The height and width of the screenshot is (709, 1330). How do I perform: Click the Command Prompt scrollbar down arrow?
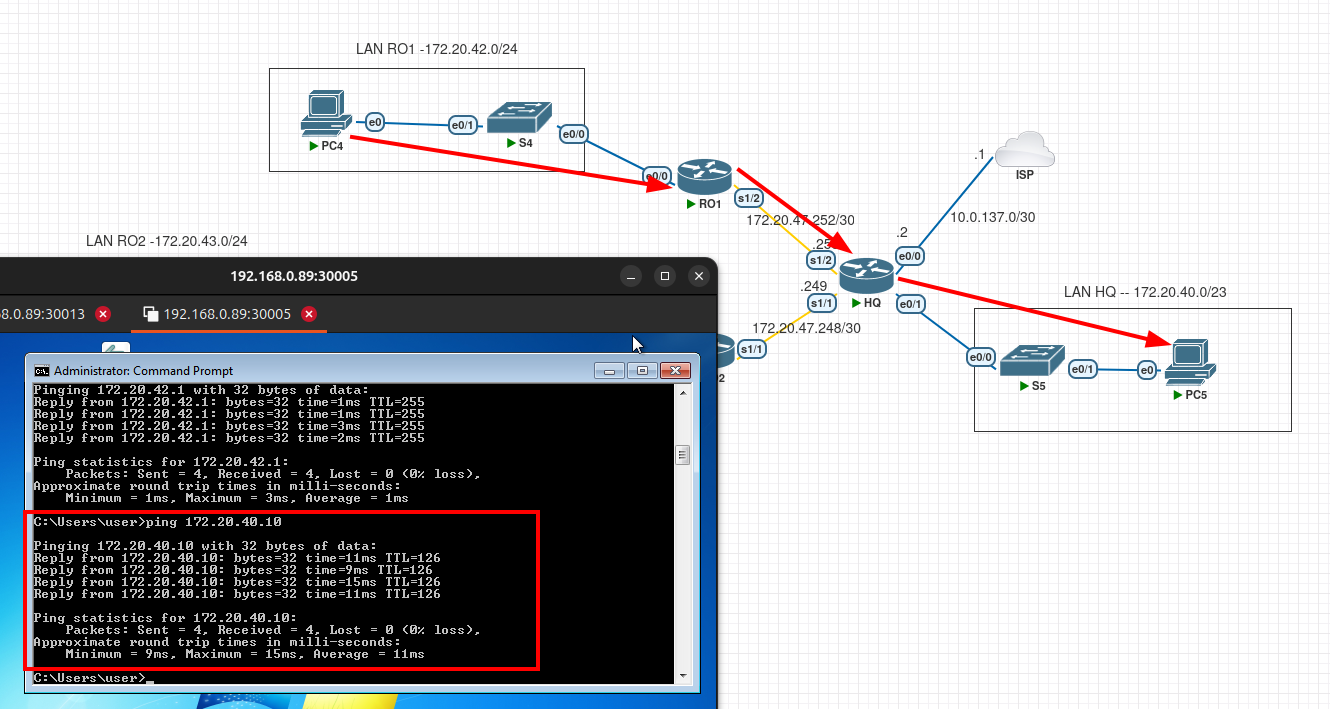coord(683,675)
